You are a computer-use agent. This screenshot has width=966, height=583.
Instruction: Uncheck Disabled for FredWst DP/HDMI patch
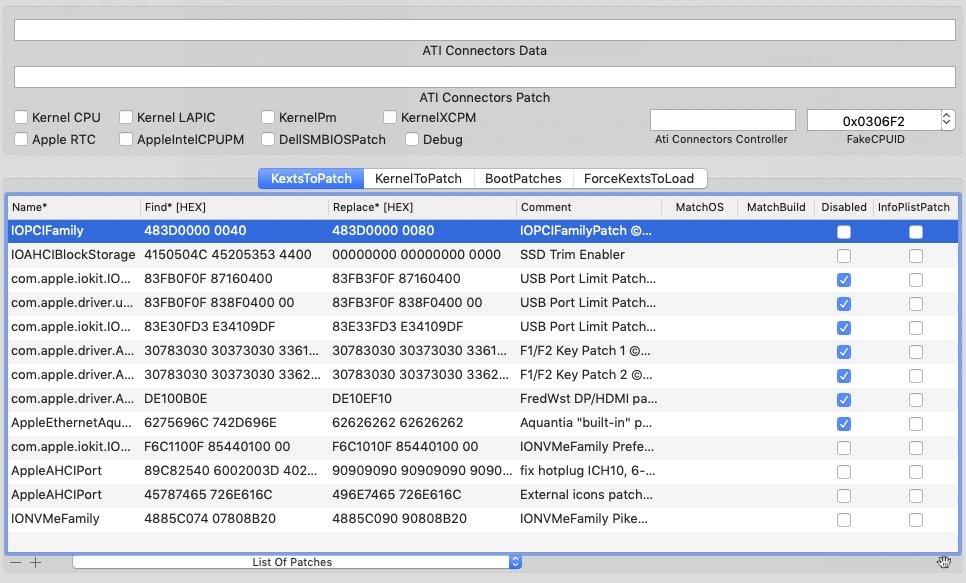[x=844, y=399]
